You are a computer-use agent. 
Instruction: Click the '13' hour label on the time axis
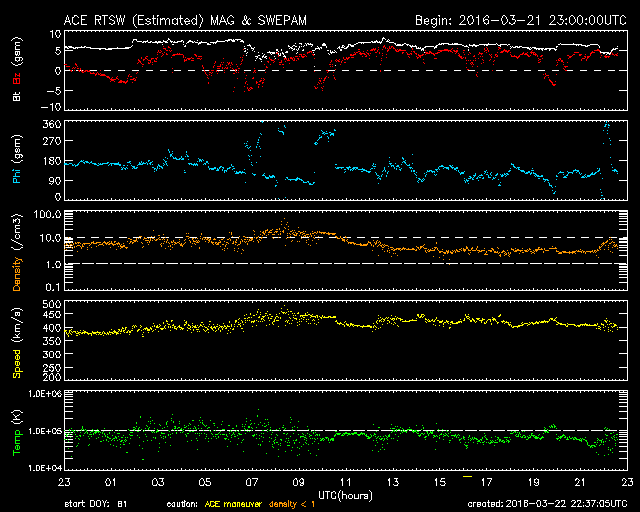point(392,482)
